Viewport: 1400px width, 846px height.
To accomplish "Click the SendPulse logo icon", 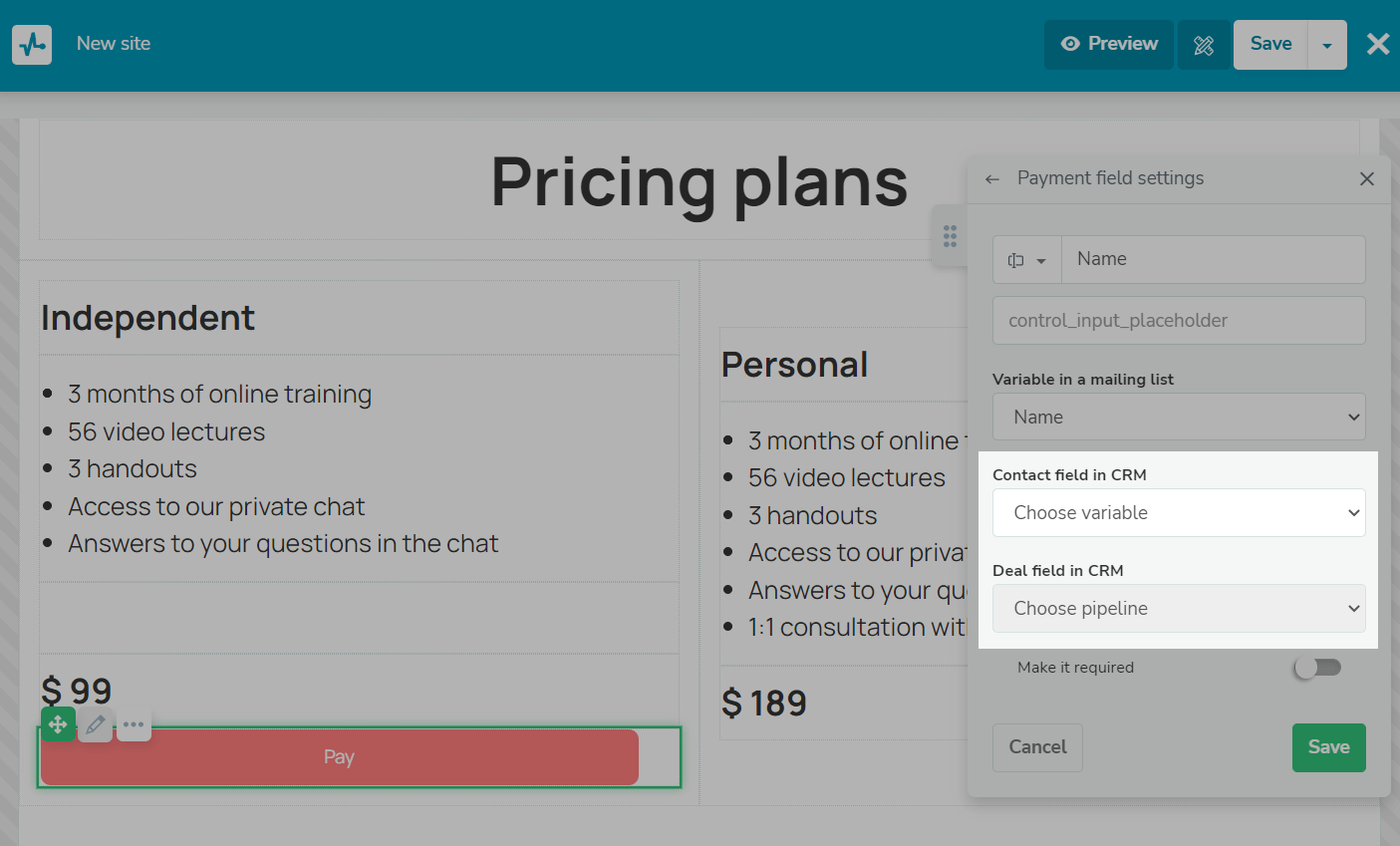I will click(32, 45).
